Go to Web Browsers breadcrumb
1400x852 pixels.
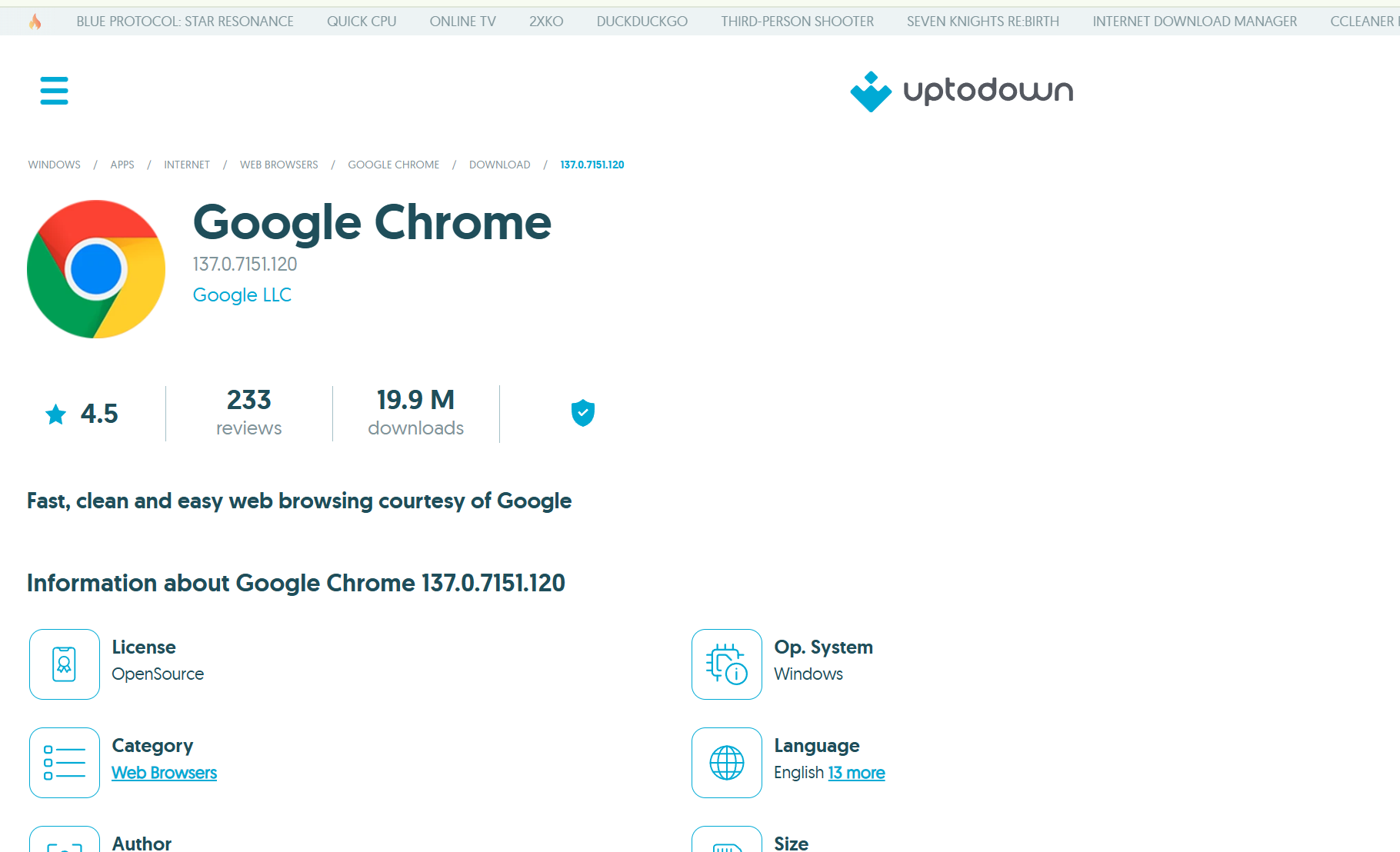(279, 165)
